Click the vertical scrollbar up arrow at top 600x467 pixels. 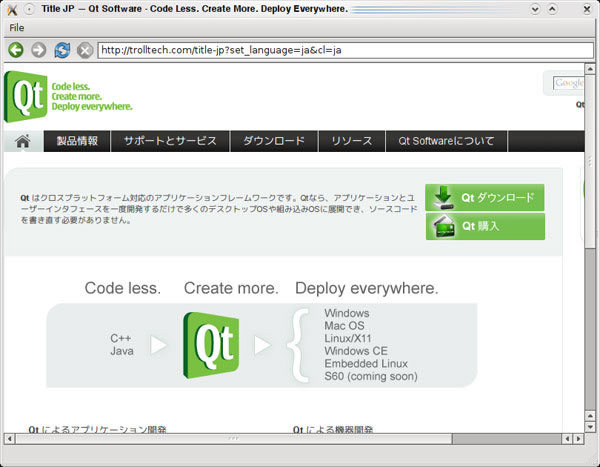click(x=590, y=69)
